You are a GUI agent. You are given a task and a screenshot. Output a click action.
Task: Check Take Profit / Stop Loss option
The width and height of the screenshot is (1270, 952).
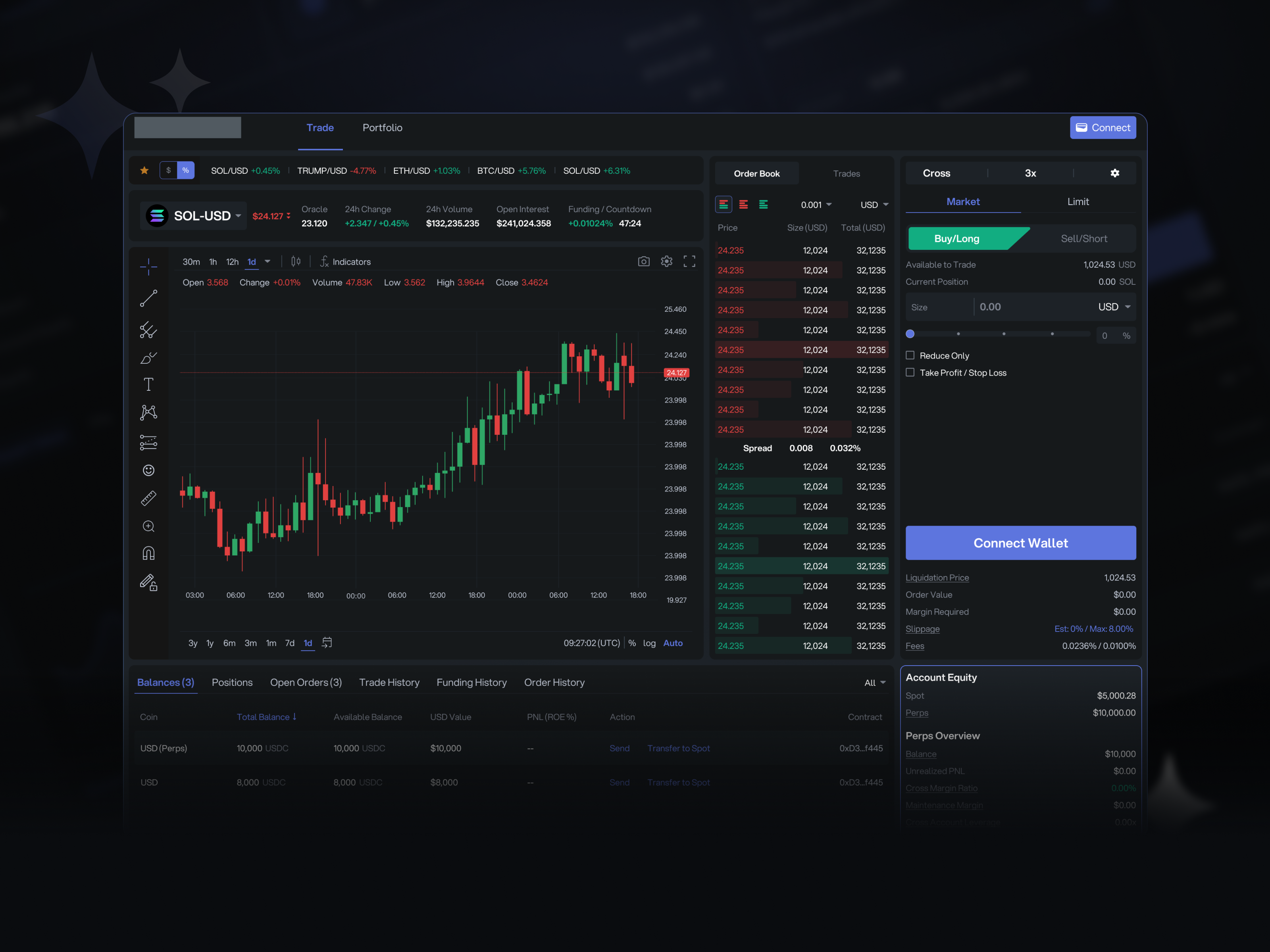(910, 372)
